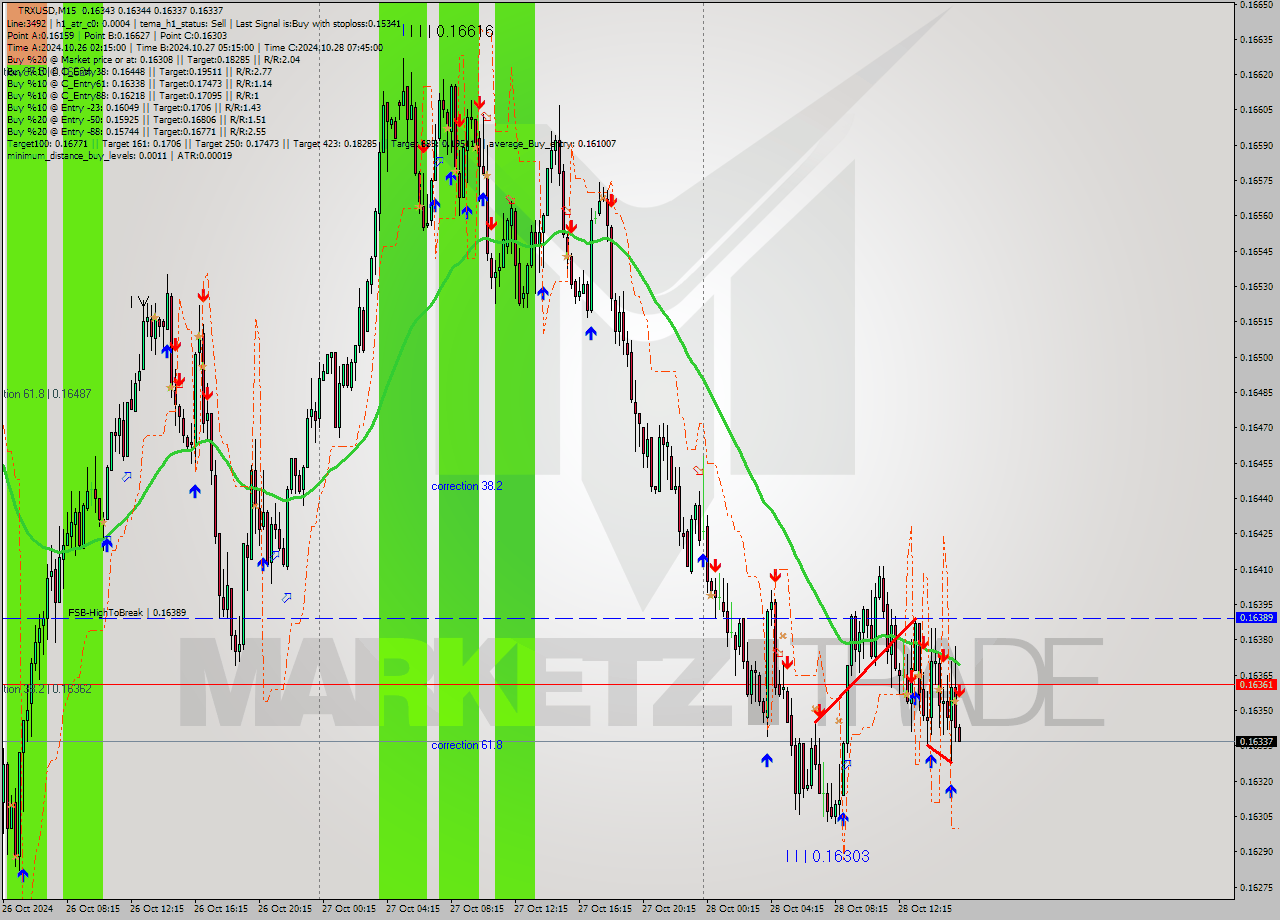1280x920 pixels.
Task: Click the 0.16305 price axis label
Action: [1256, 817]
